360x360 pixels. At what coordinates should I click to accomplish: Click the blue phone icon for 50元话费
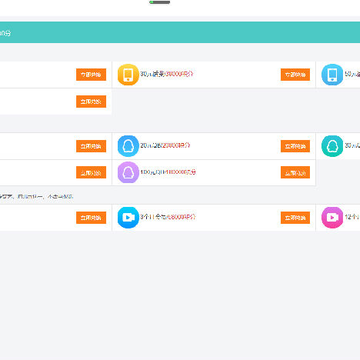332,75
